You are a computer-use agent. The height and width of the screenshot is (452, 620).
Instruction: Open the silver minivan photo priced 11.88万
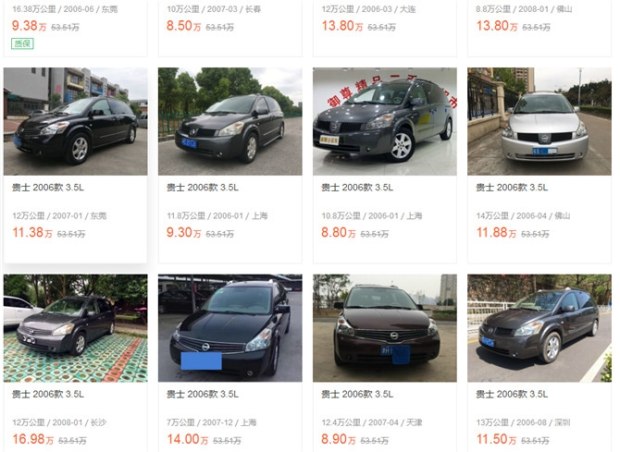tap(539, 121)
